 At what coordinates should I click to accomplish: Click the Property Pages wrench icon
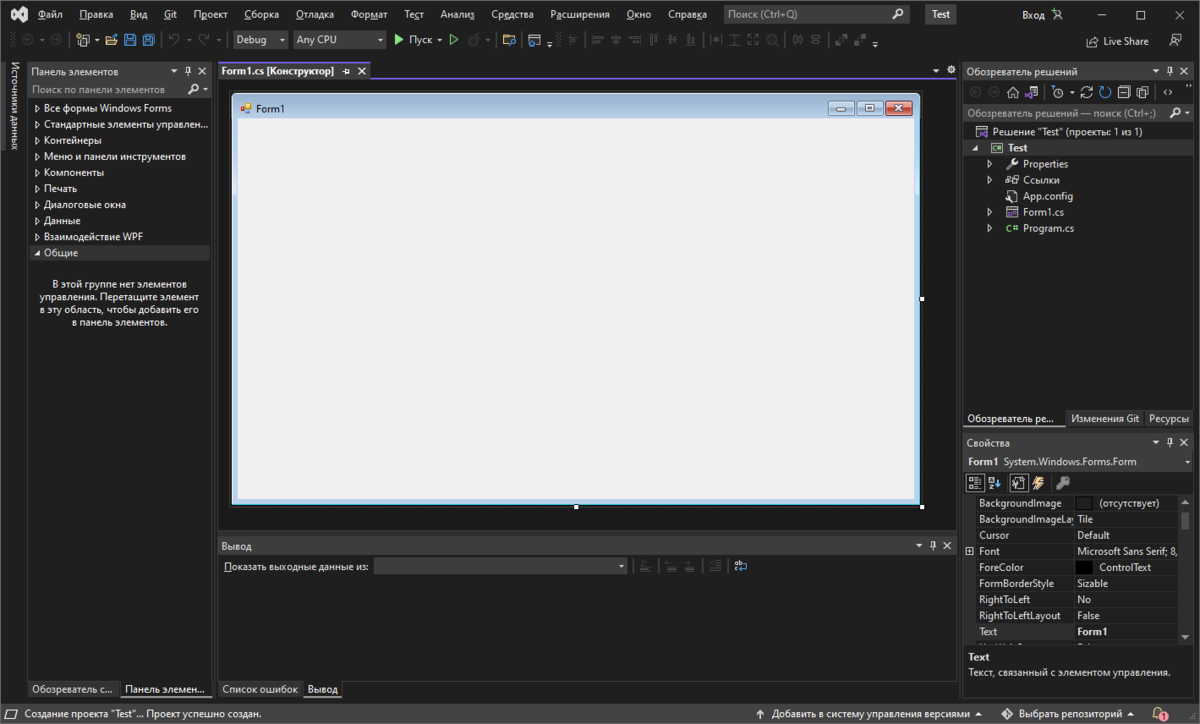1063,483
